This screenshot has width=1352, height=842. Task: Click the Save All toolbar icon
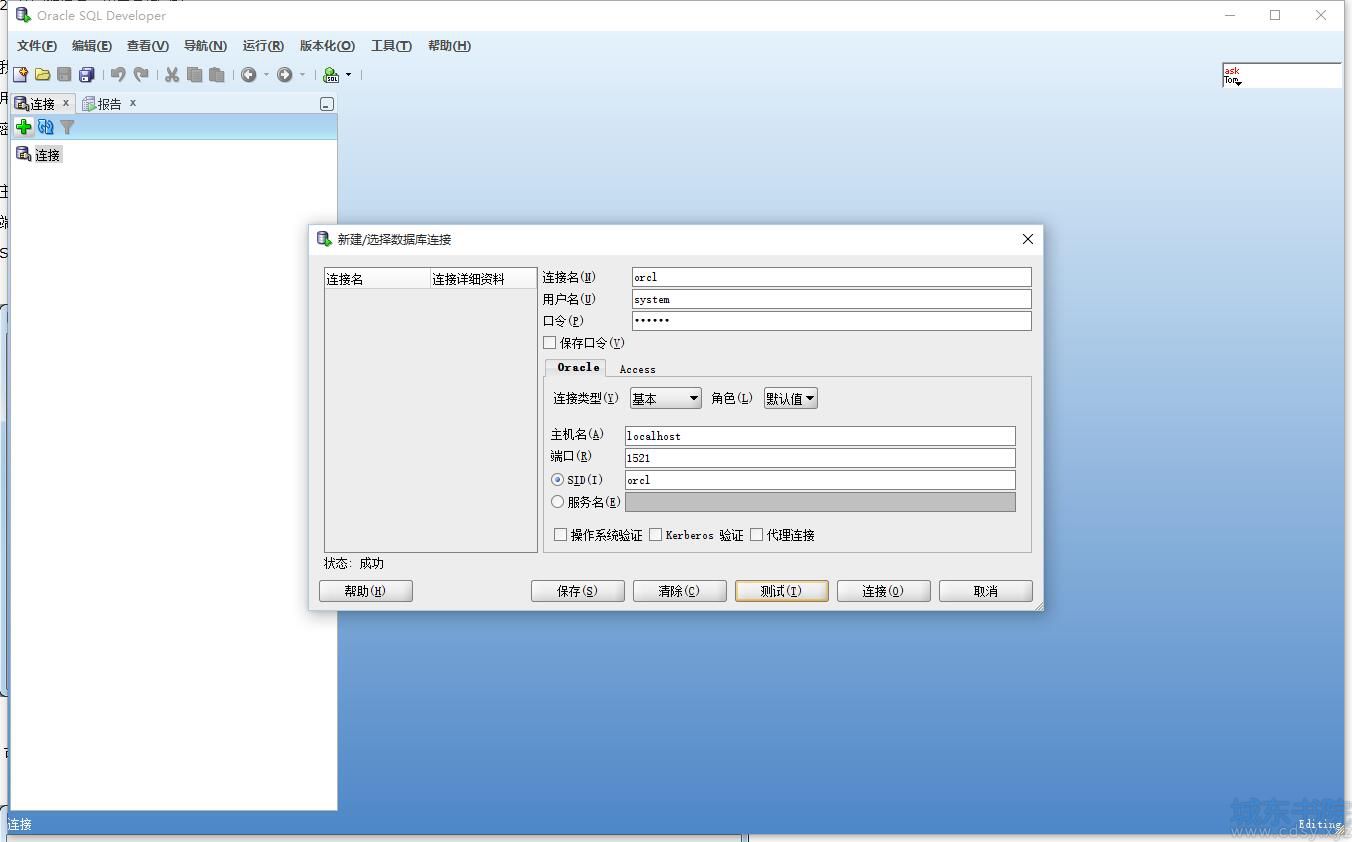87,75
